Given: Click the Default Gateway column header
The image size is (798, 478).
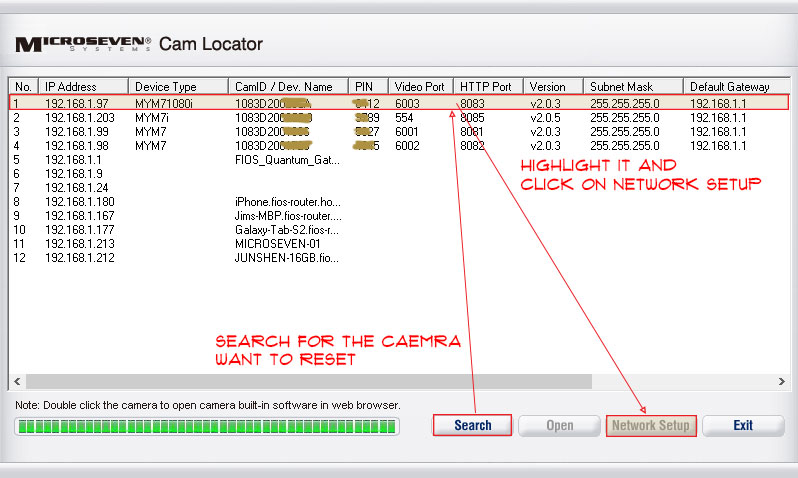Looking at the screenshot, I should click(736, 86).
